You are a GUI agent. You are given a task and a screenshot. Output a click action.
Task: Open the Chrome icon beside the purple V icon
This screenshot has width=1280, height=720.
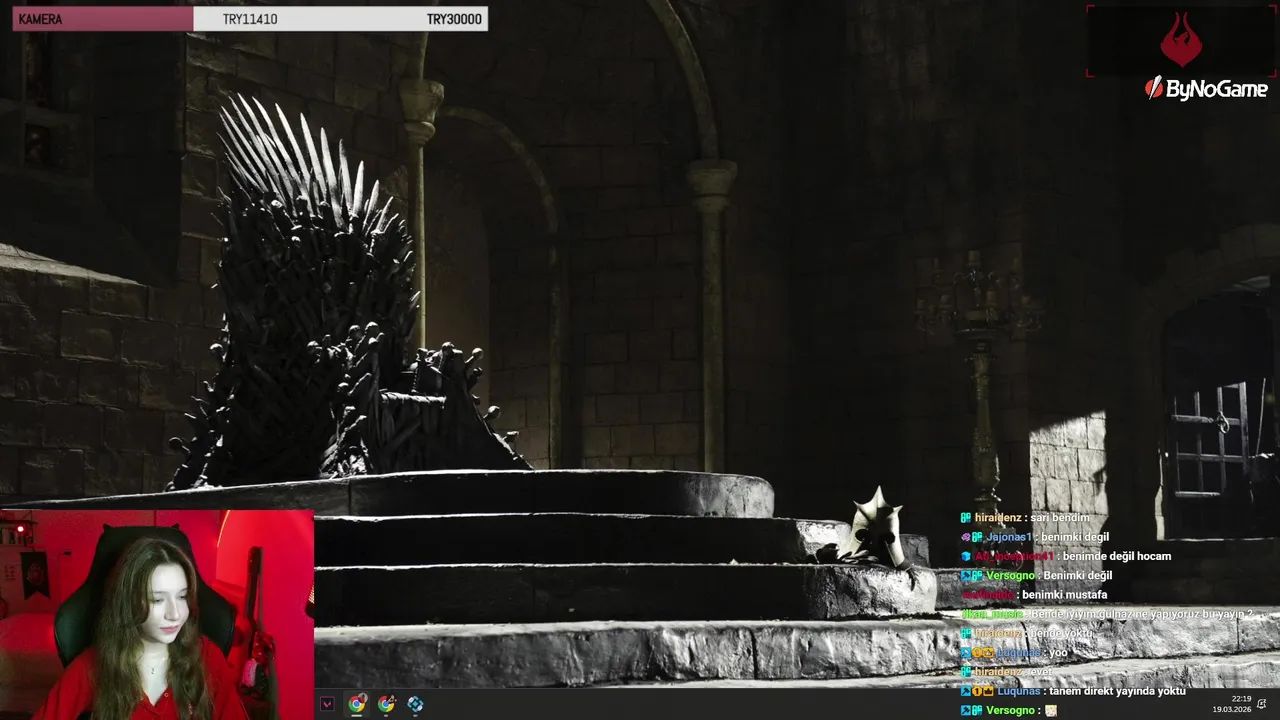tap(356, 704)
